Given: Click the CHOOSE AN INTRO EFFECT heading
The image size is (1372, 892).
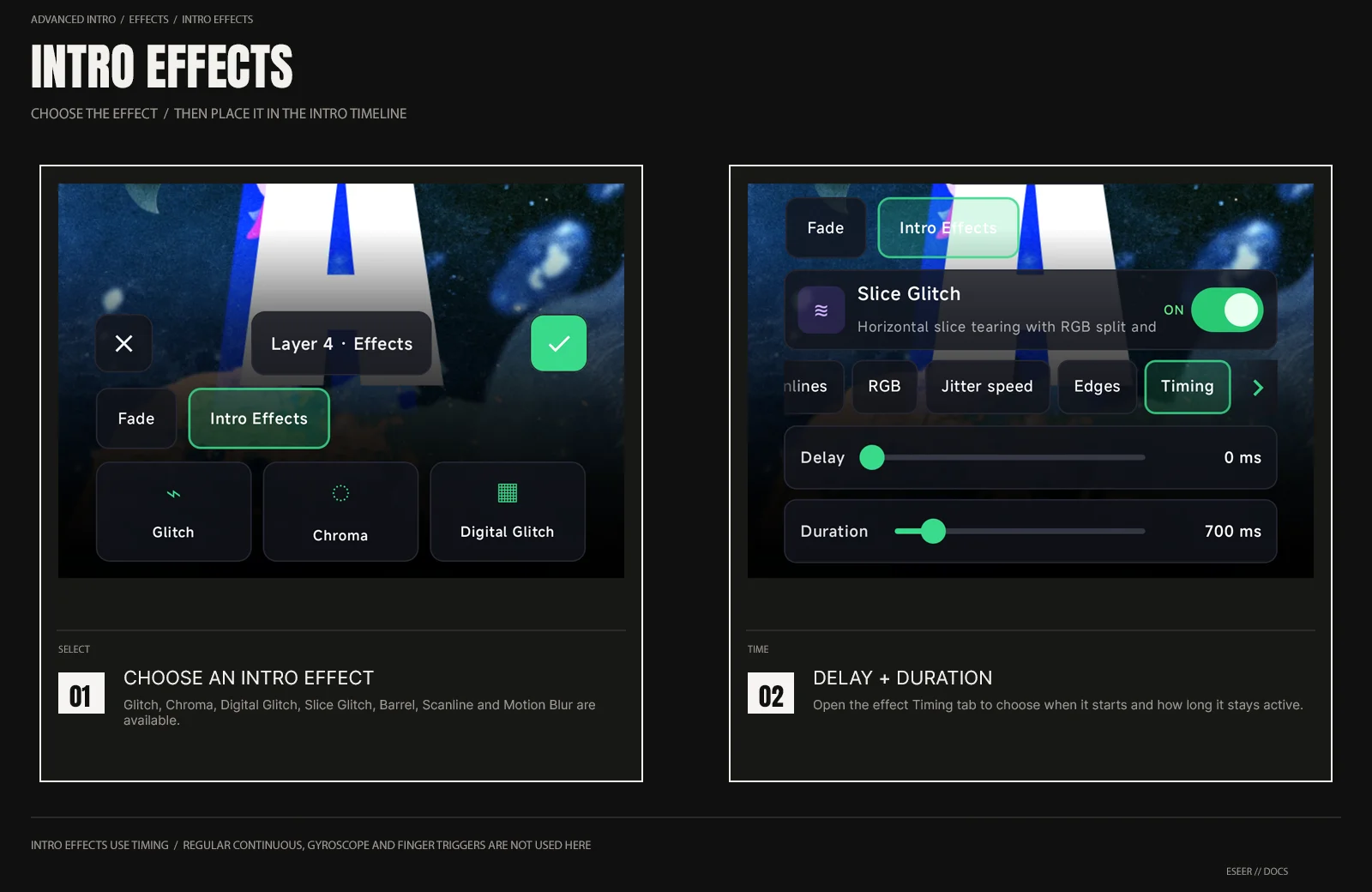Looking at the screenshot, I should 249,678.
